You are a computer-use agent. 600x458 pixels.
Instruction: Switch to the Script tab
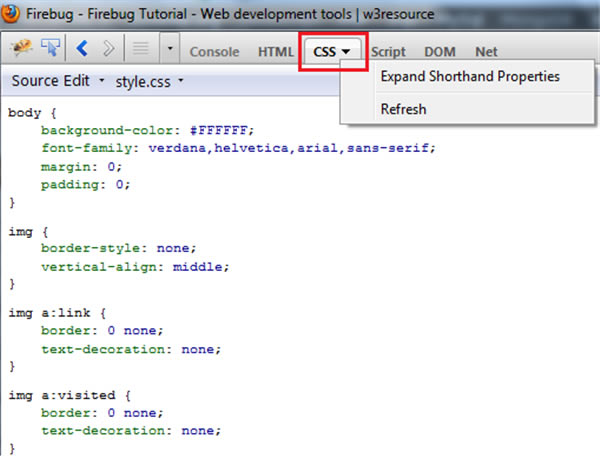pos(388,52)
